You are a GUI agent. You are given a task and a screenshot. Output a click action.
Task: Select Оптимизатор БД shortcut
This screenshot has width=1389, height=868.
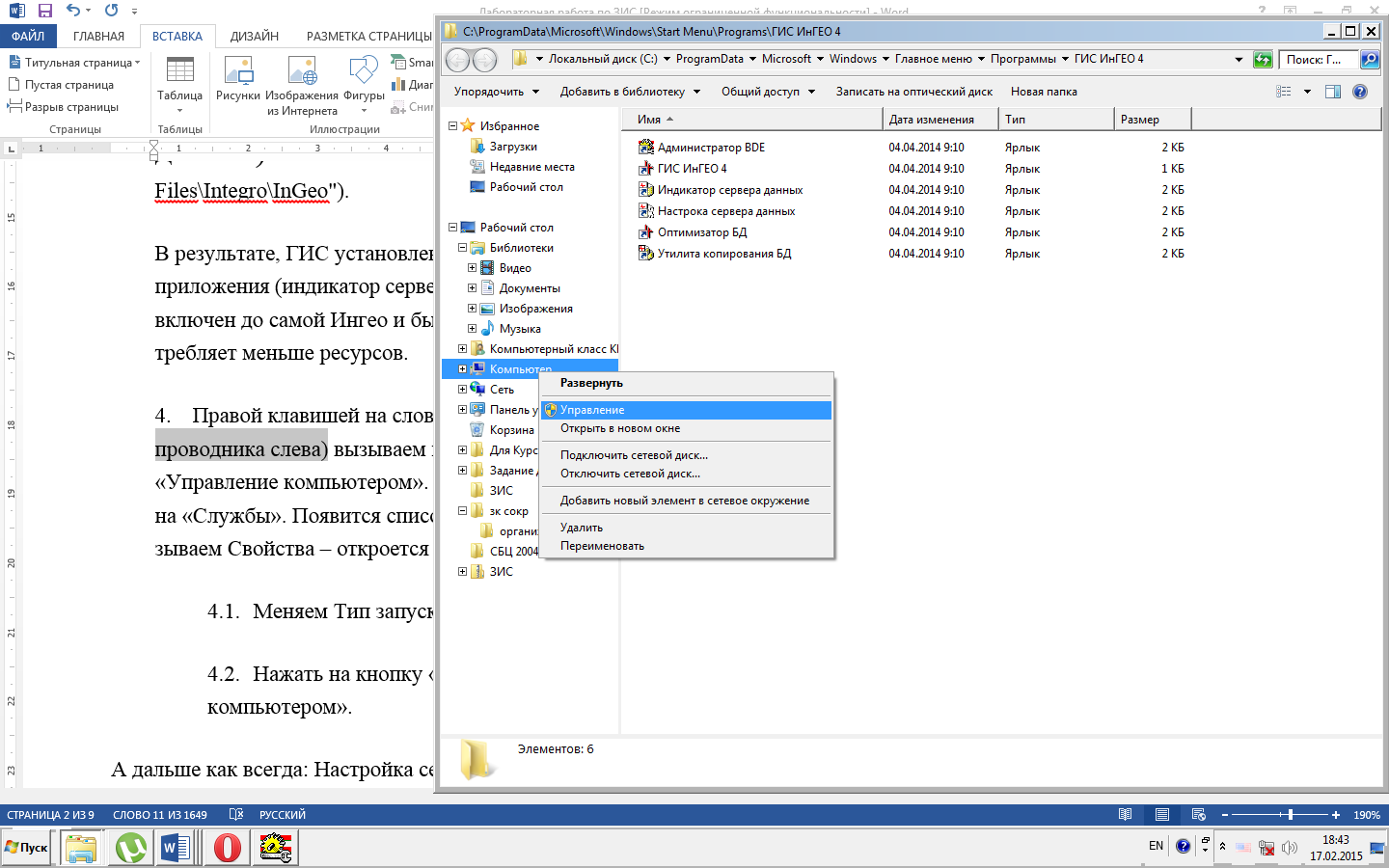693,232
